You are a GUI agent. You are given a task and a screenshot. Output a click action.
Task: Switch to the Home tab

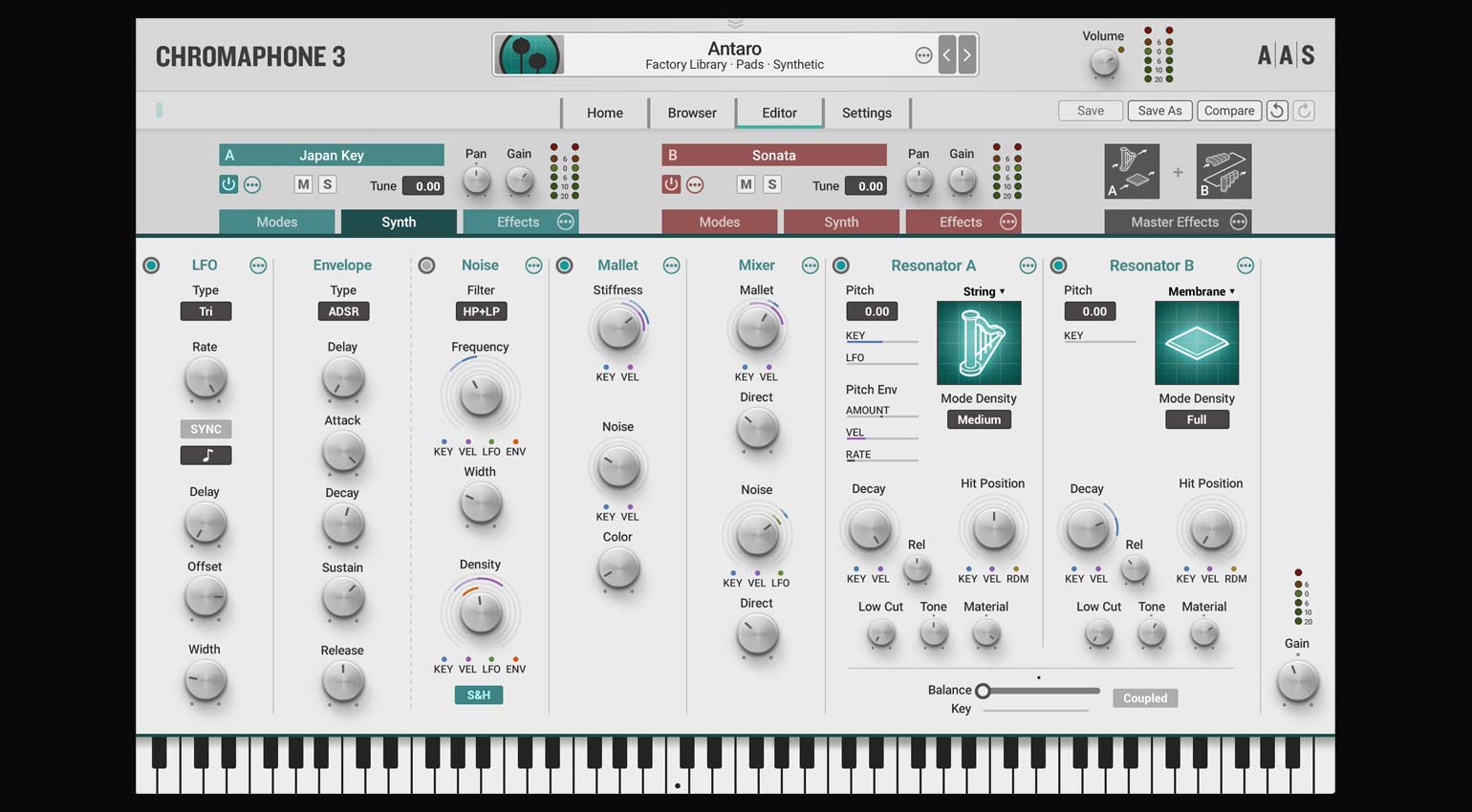coord(605,113)
